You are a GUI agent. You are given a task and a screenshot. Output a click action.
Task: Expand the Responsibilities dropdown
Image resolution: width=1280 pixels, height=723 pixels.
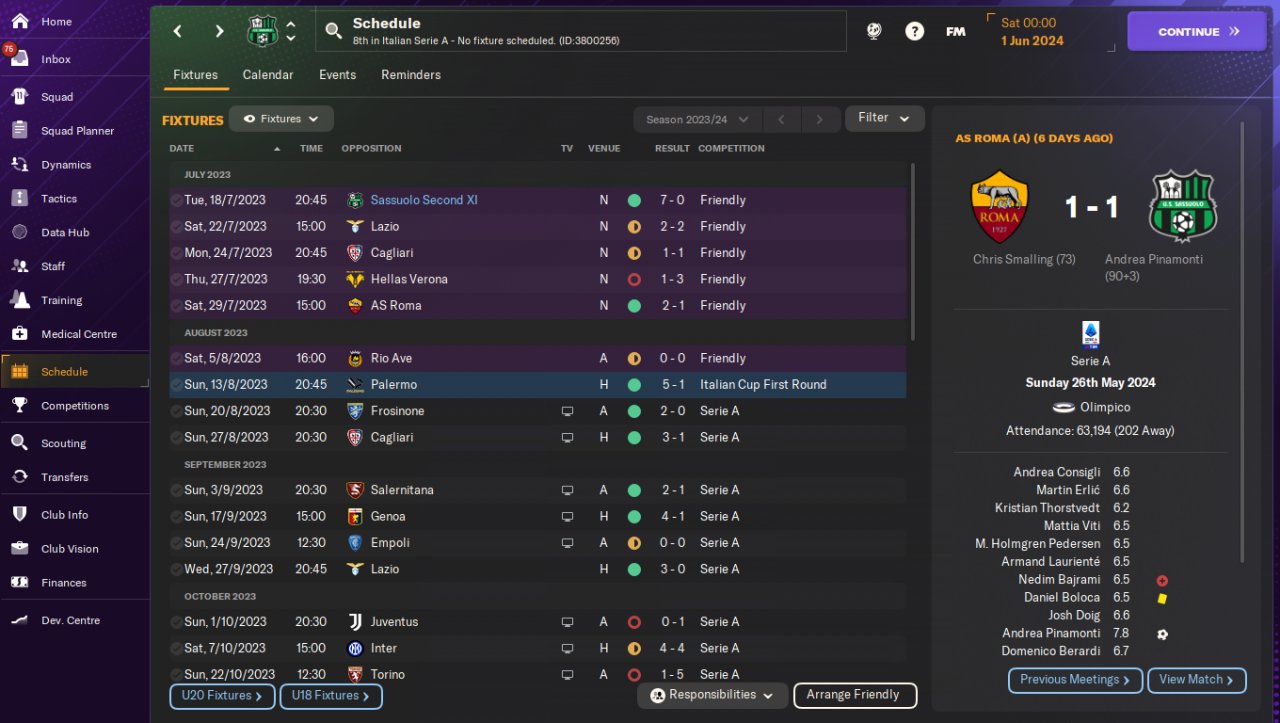711,695
